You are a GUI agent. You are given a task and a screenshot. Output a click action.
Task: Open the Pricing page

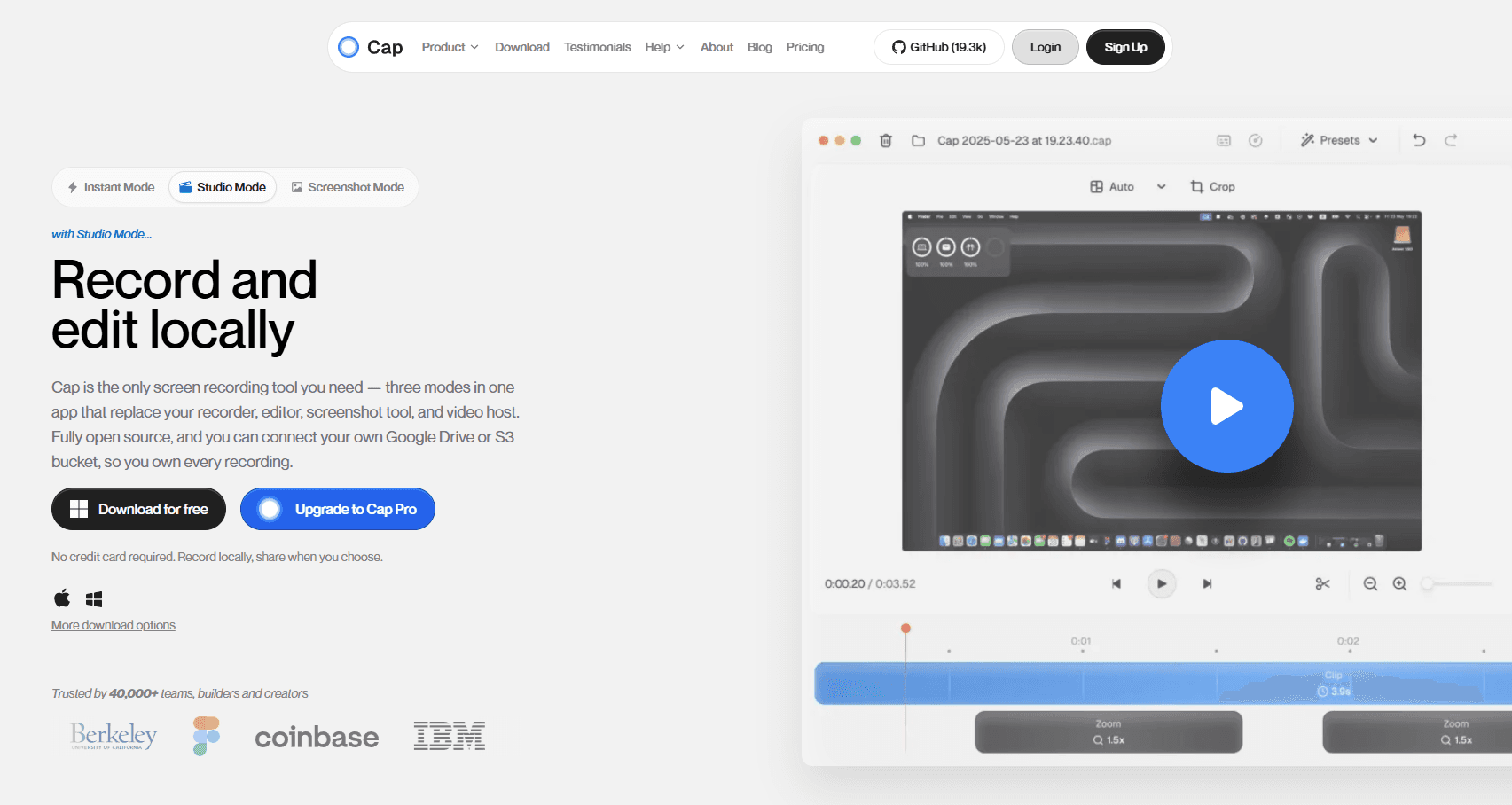805,47
